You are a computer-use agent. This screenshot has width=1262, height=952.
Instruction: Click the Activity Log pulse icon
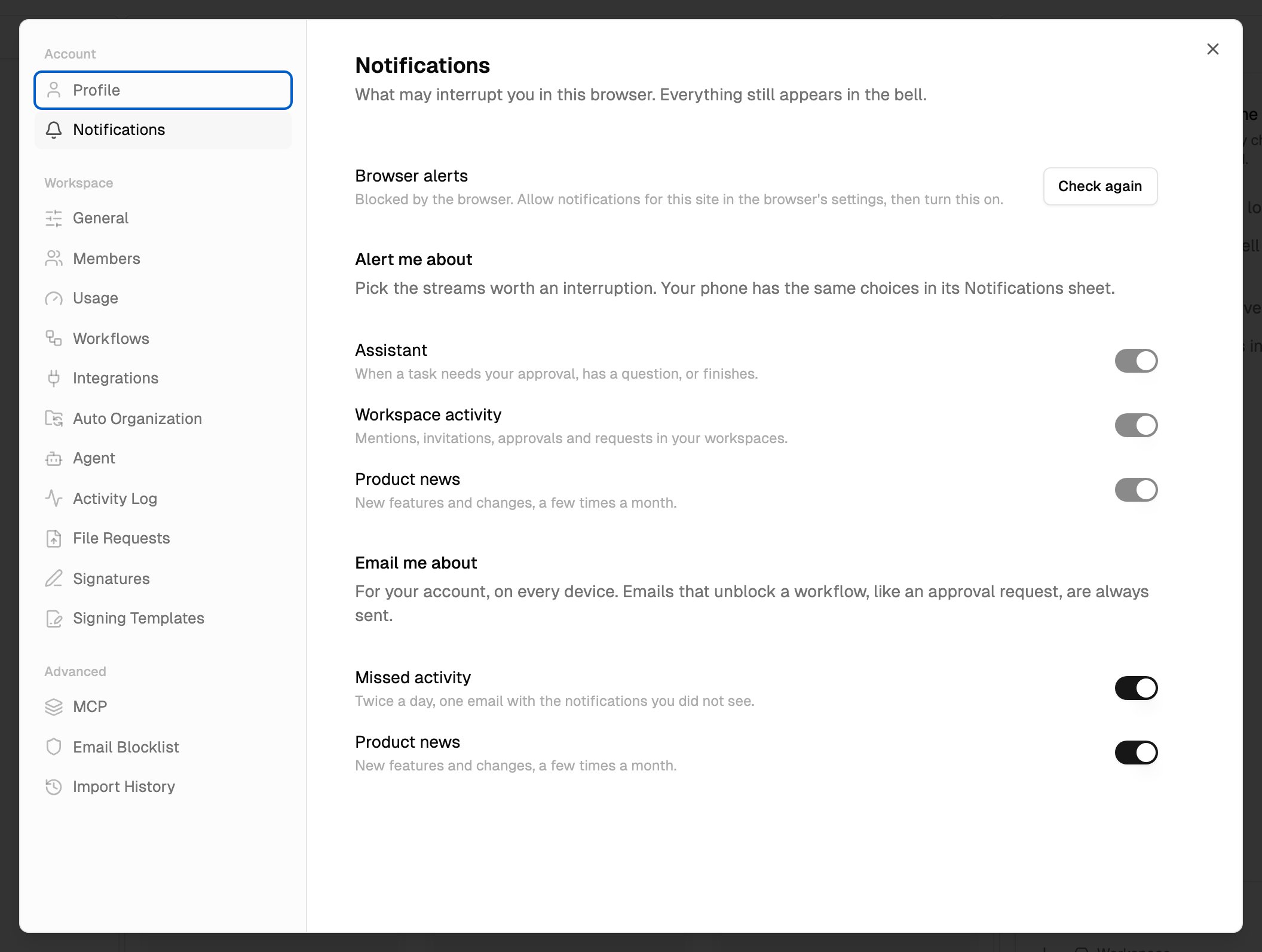point(54,499)
